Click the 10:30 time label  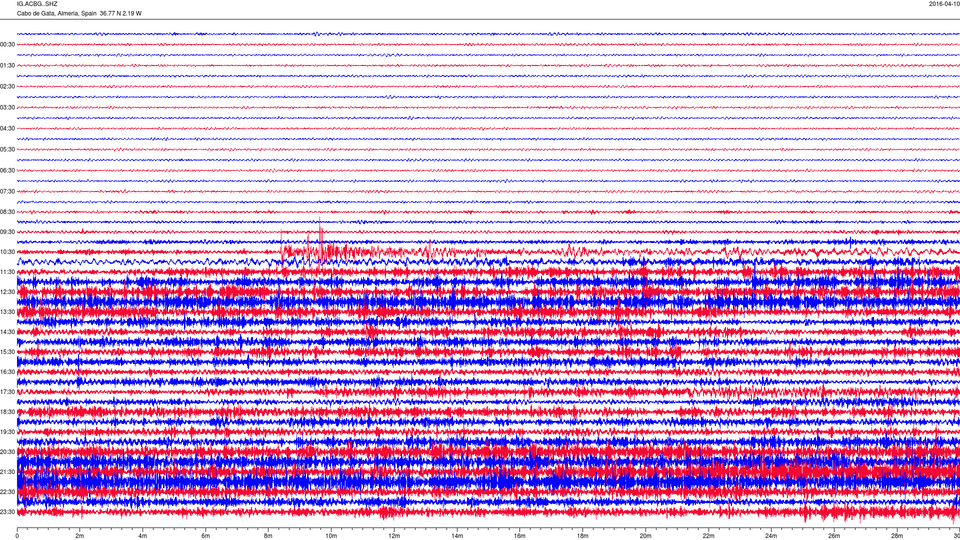(7, 252)
